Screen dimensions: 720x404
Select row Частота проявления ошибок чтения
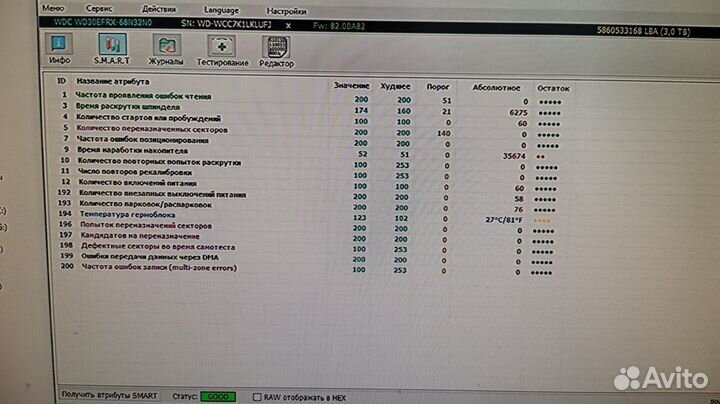coord(311,98)
